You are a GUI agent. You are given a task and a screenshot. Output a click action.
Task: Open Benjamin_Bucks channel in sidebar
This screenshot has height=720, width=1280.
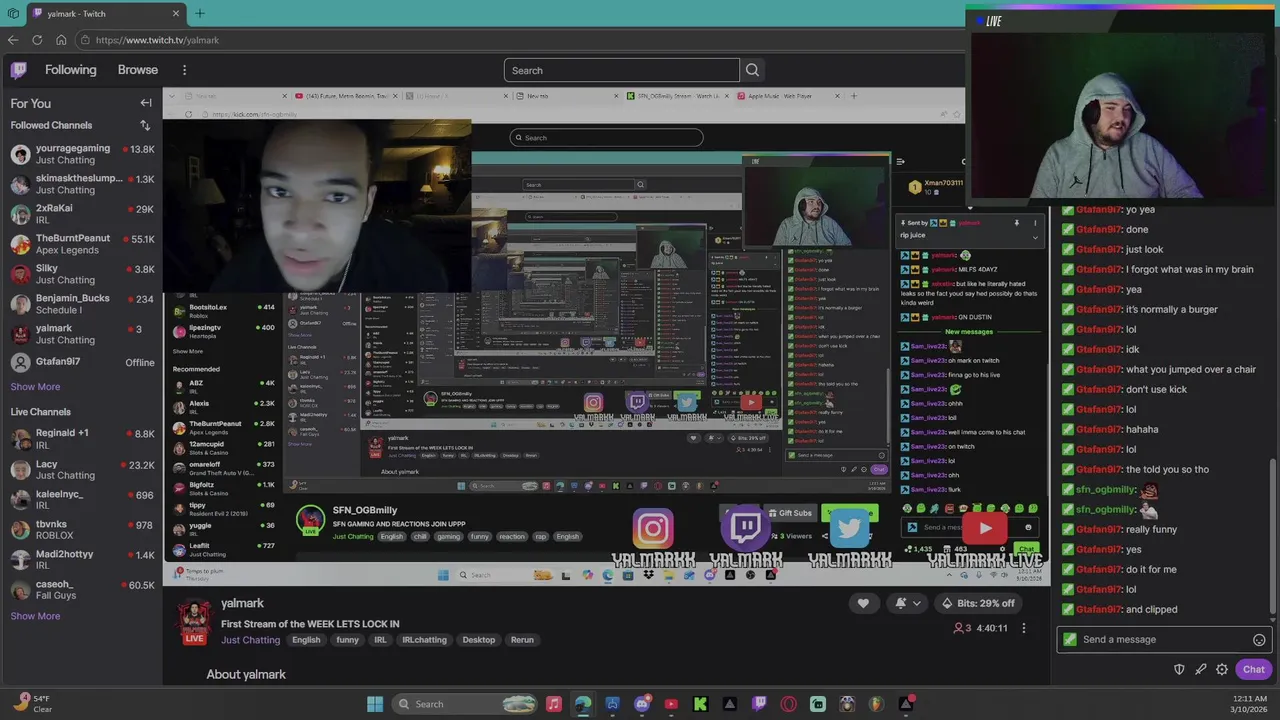82,304
